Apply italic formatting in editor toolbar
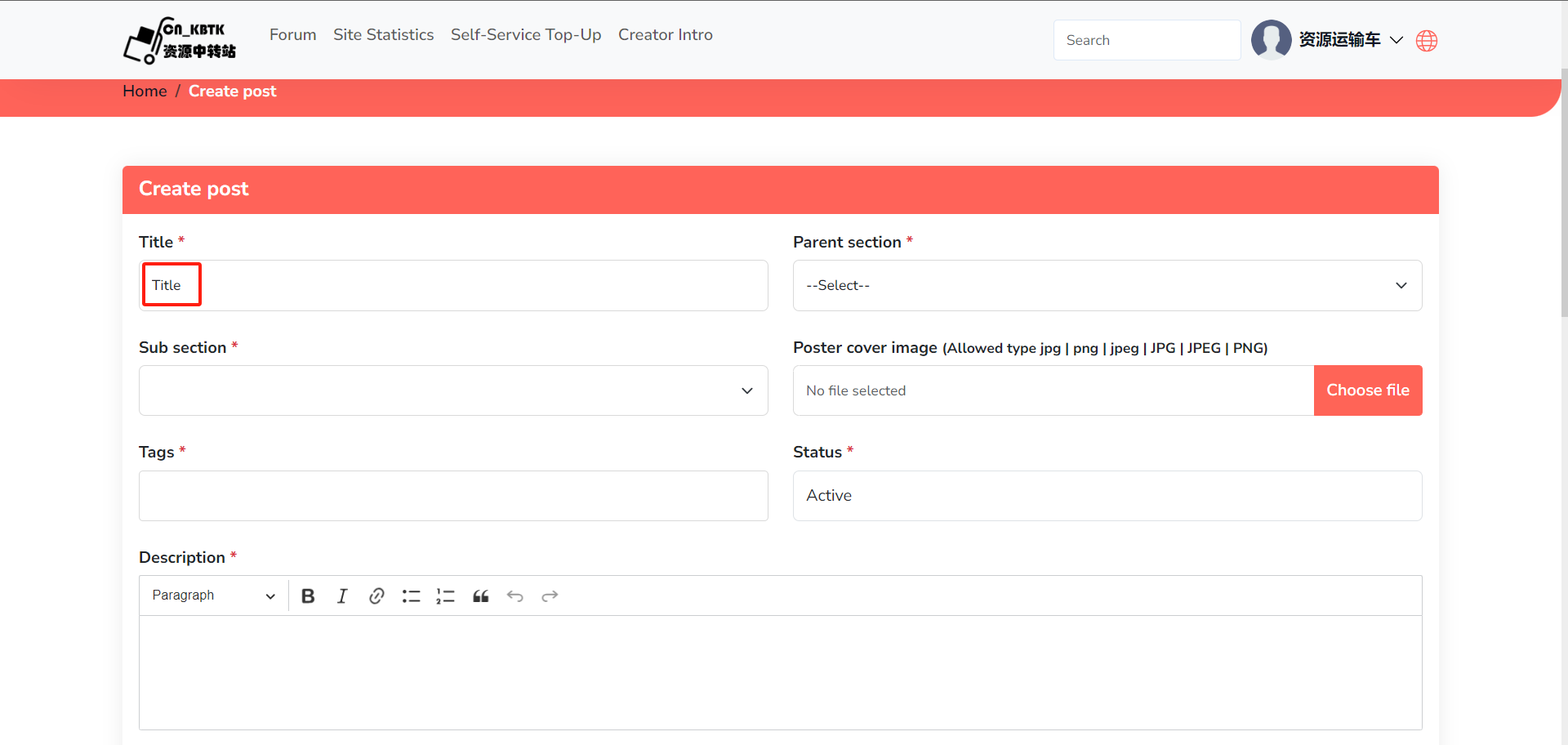This screenshot has width=1568, height=745. coord(342,596)
